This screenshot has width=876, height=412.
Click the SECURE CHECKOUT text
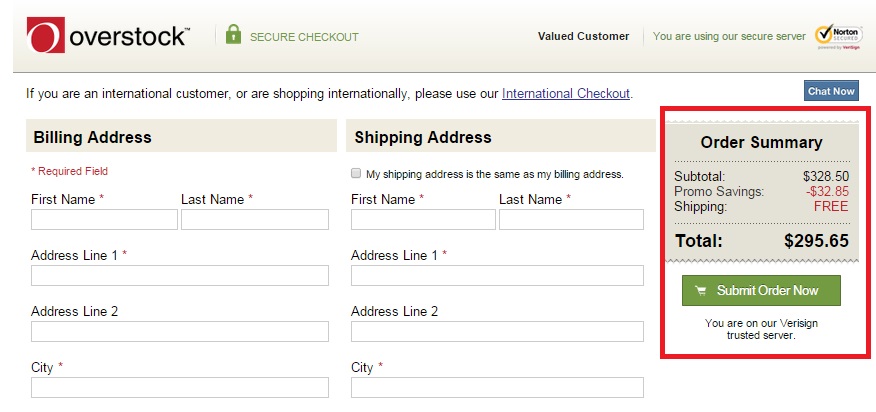pyautogui.click(x=304, y=37)
